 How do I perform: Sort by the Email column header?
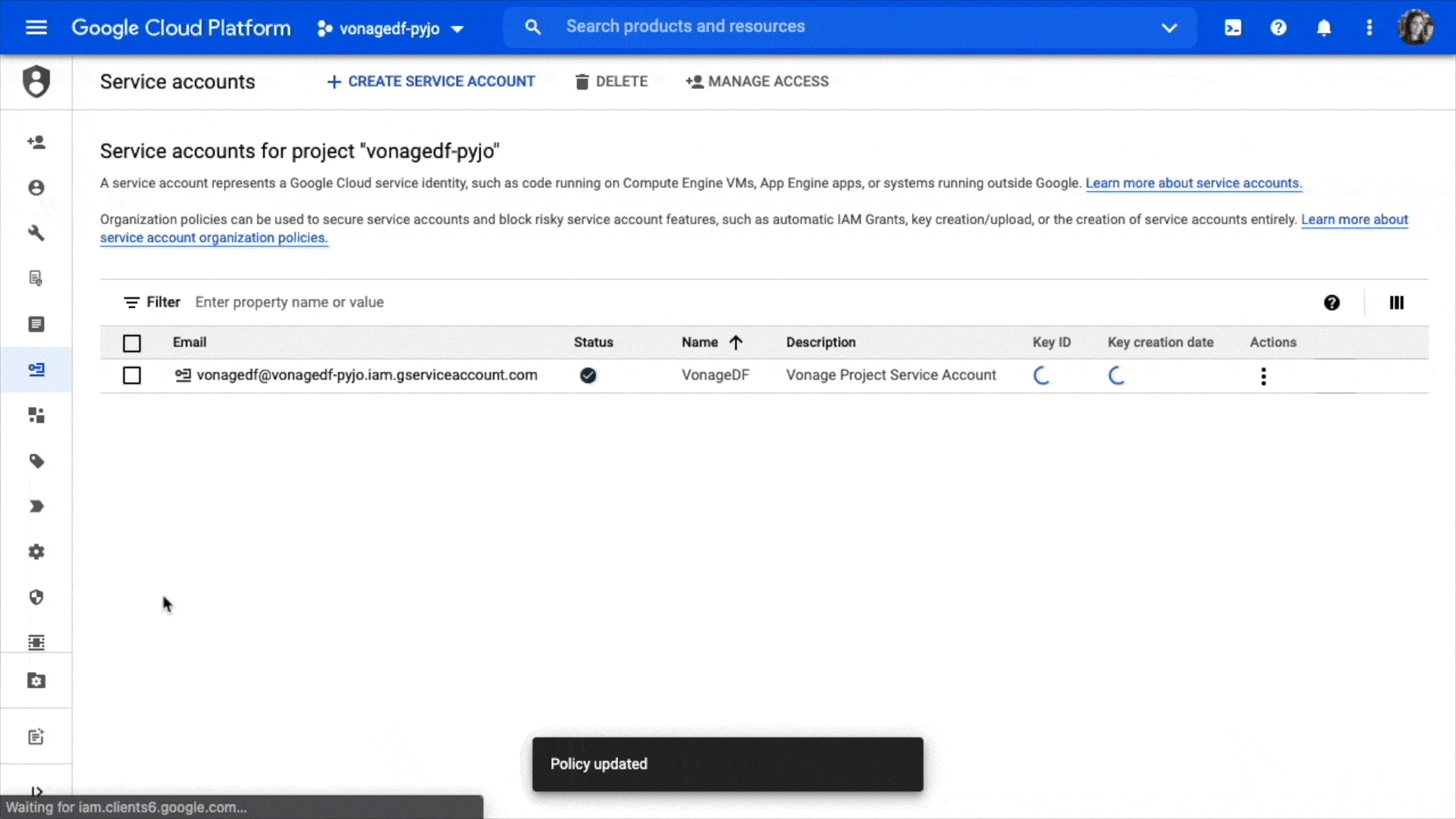190,343
